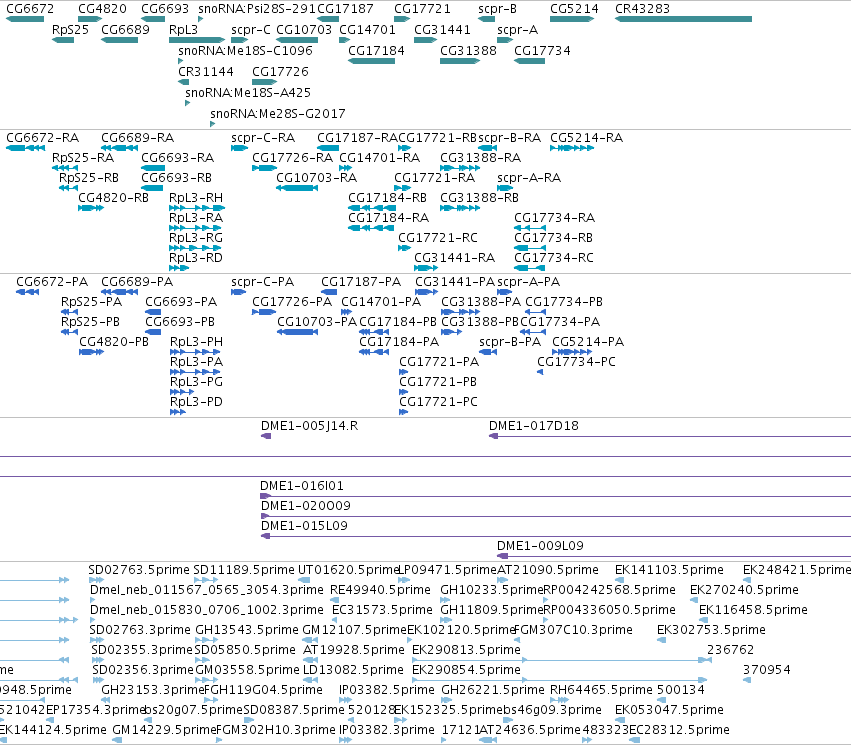
Task: Select the CG6672-RA transcript label
Action: 42,138
